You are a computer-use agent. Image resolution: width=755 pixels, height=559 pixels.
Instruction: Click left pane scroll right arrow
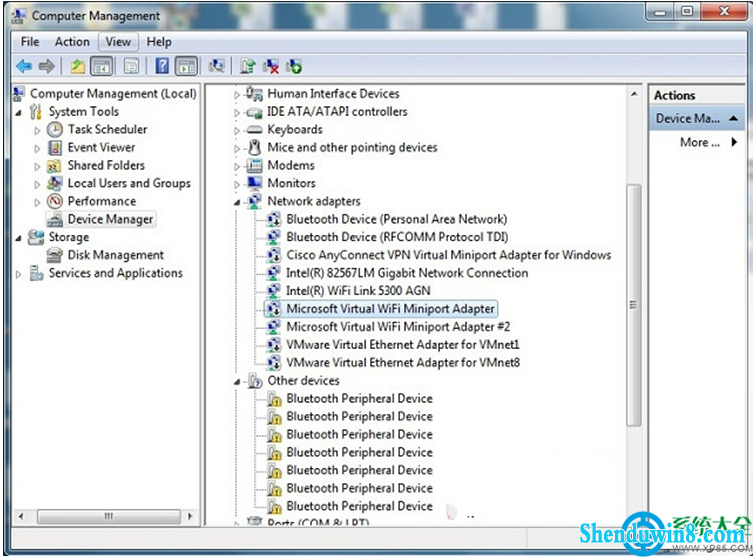[x=190, y=516]
